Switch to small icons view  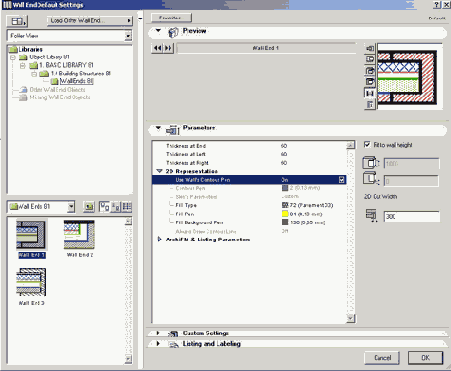[x=115, y=207]
